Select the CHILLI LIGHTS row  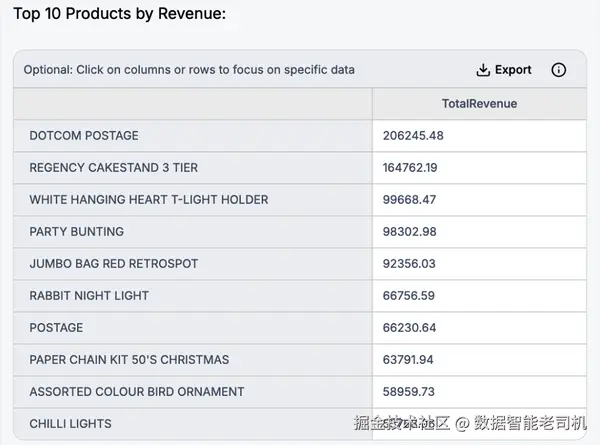70,424
